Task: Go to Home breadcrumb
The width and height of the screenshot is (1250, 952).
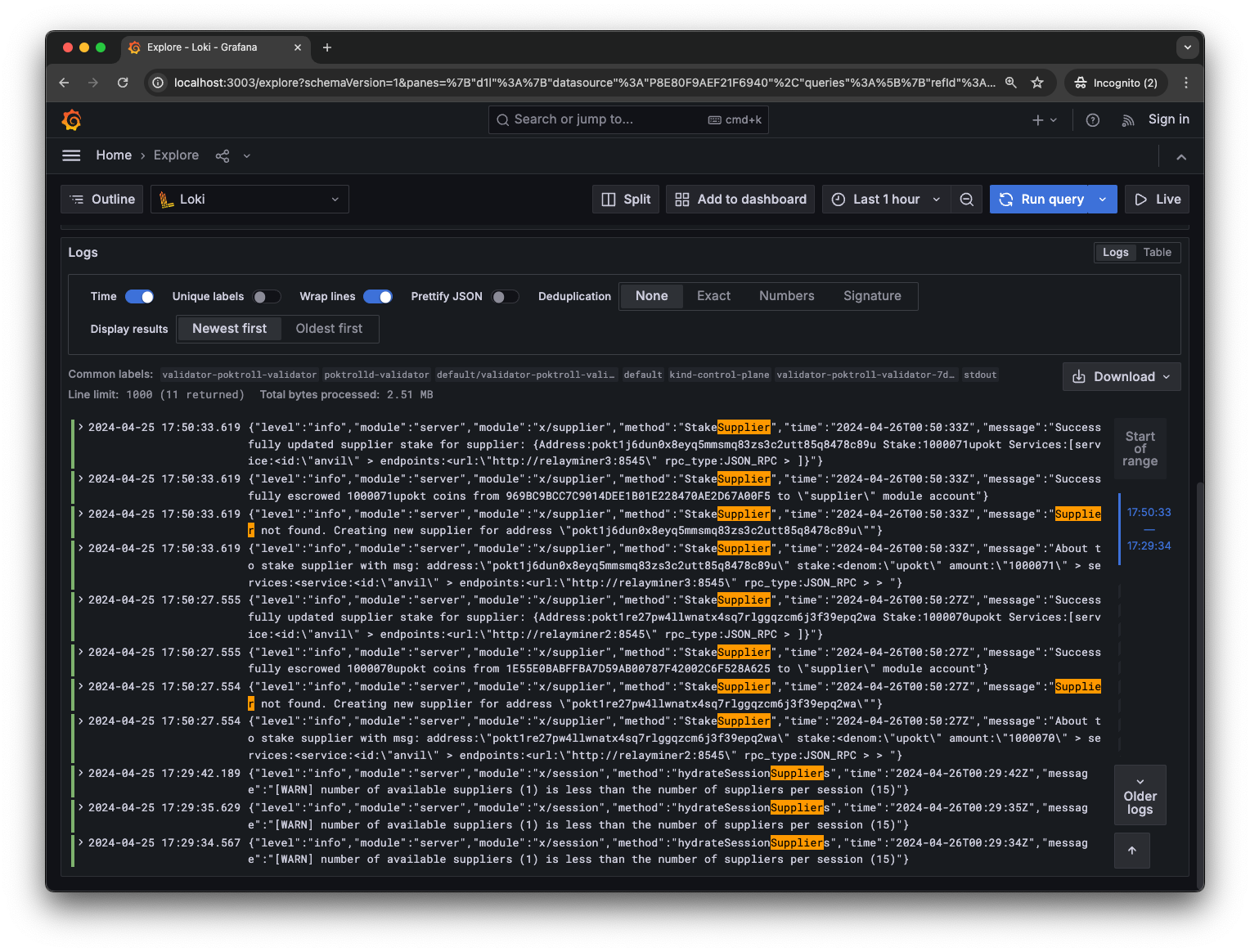Action: coord(114,155)
